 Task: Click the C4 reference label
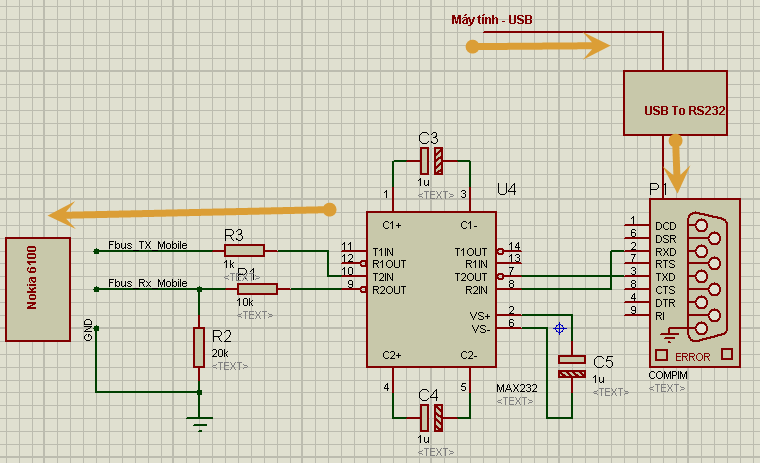[x=428, y=396]
